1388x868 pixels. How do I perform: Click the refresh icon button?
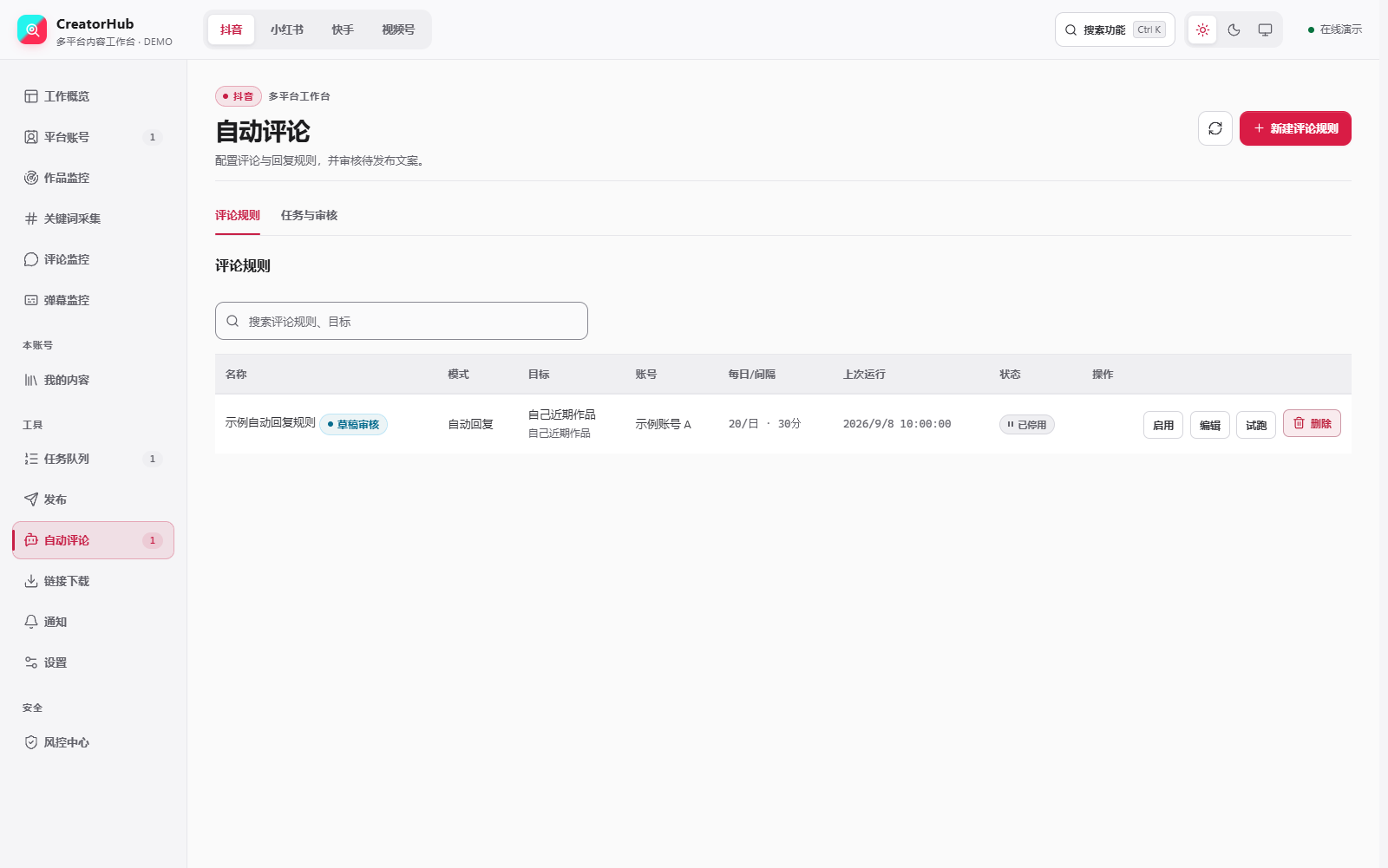click(x=1215, y=128)
